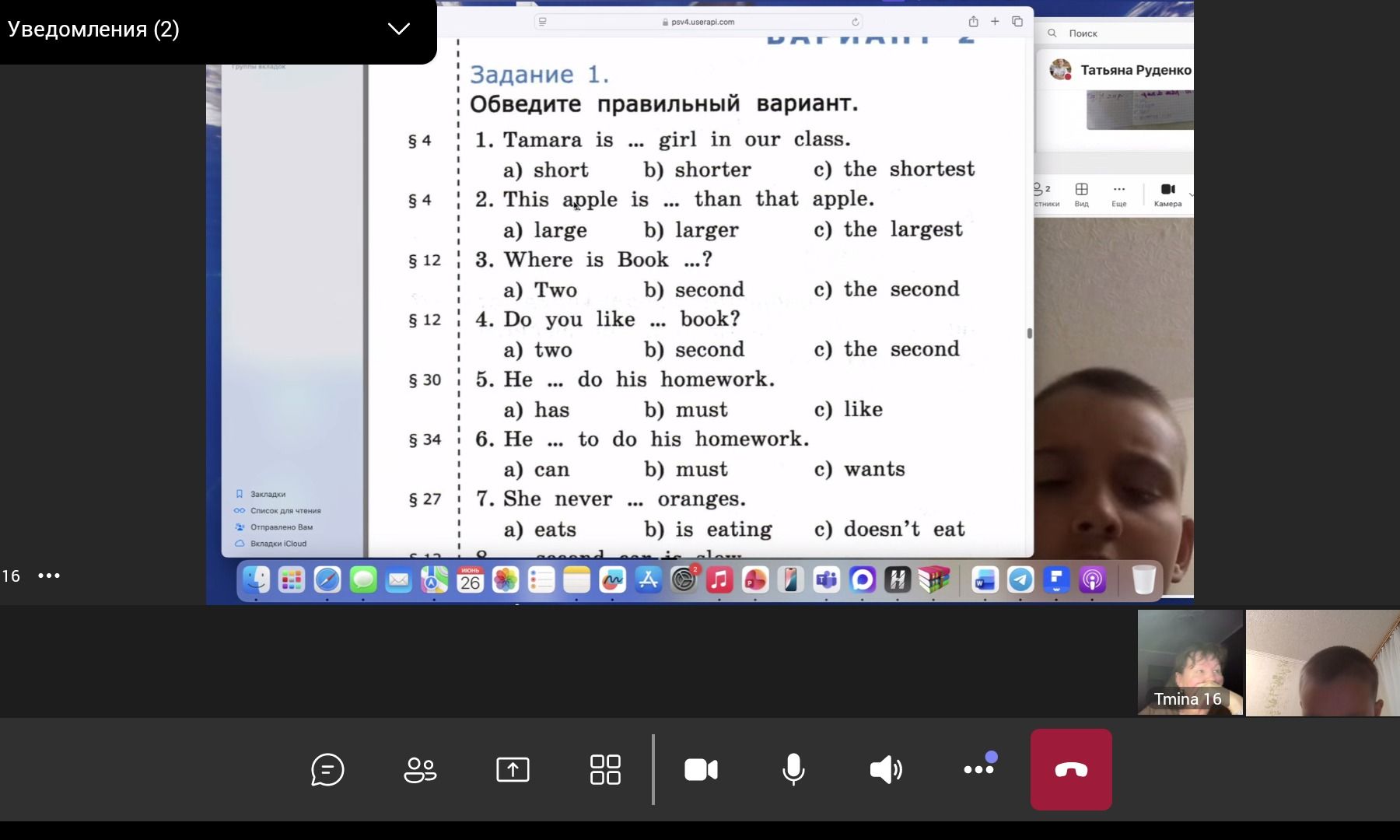Open Safari in the Dock
Image resolution: width=1400 pixels, height=840 pixels.
[327, 579]
